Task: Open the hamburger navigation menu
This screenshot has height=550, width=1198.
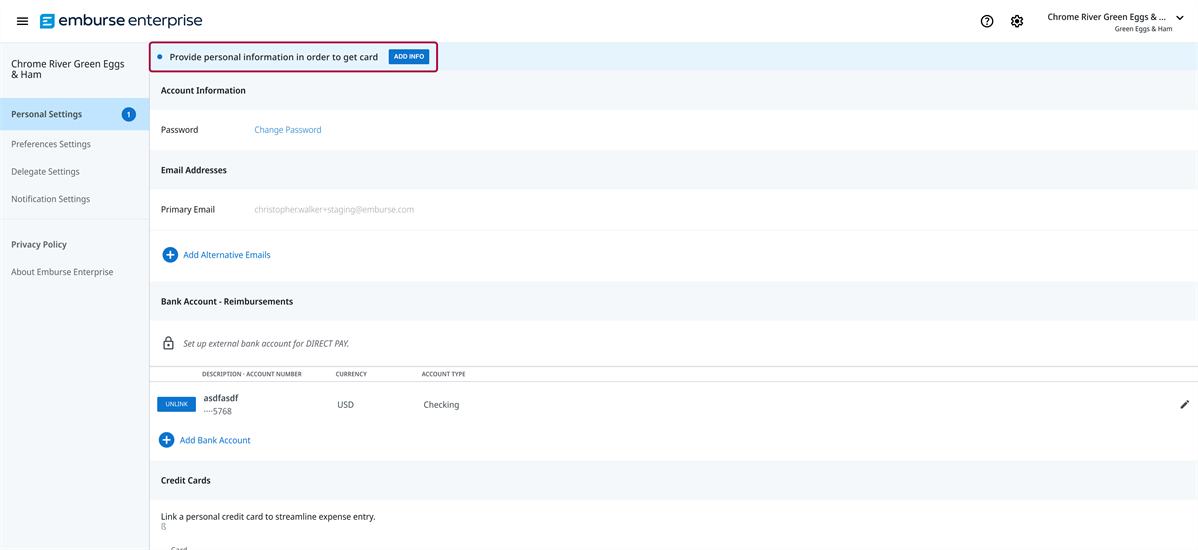Action: click(x=22, y=21)
